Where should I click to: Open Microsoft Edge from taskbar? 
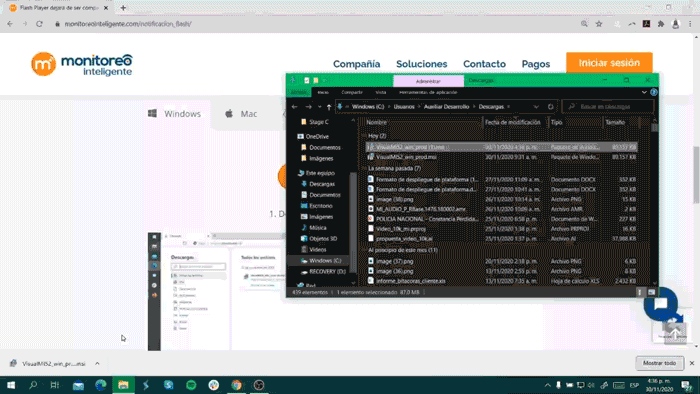point(100,385)
